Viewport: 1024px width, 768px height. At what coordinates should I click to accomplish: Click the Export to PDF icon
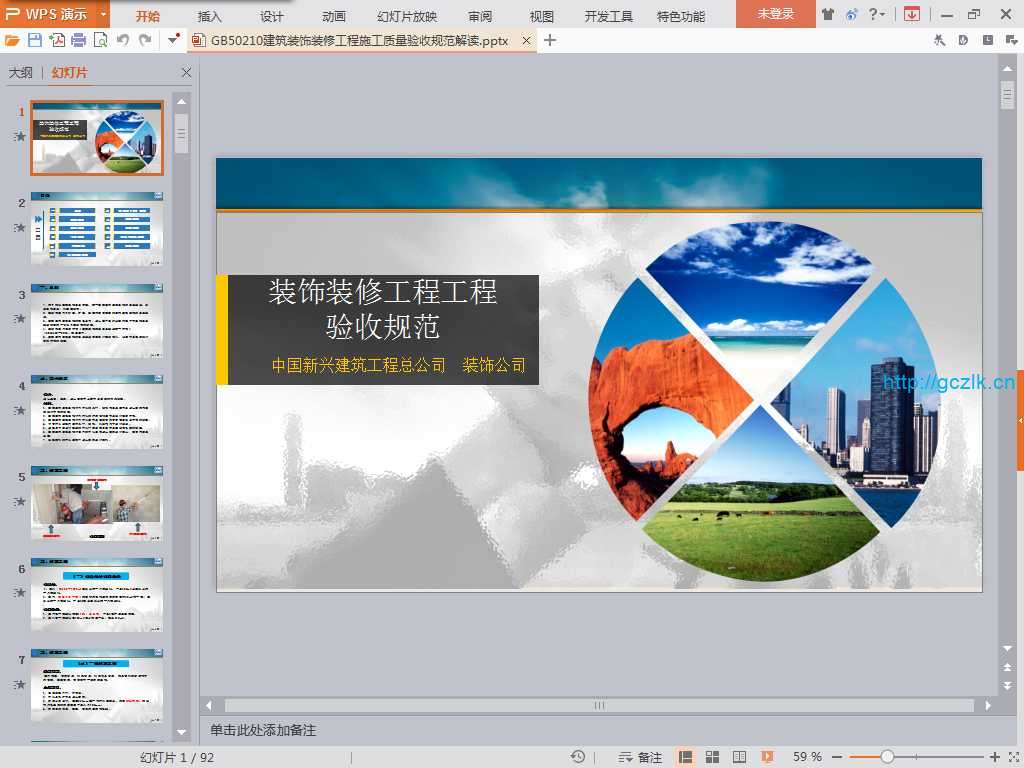(57, 40)
